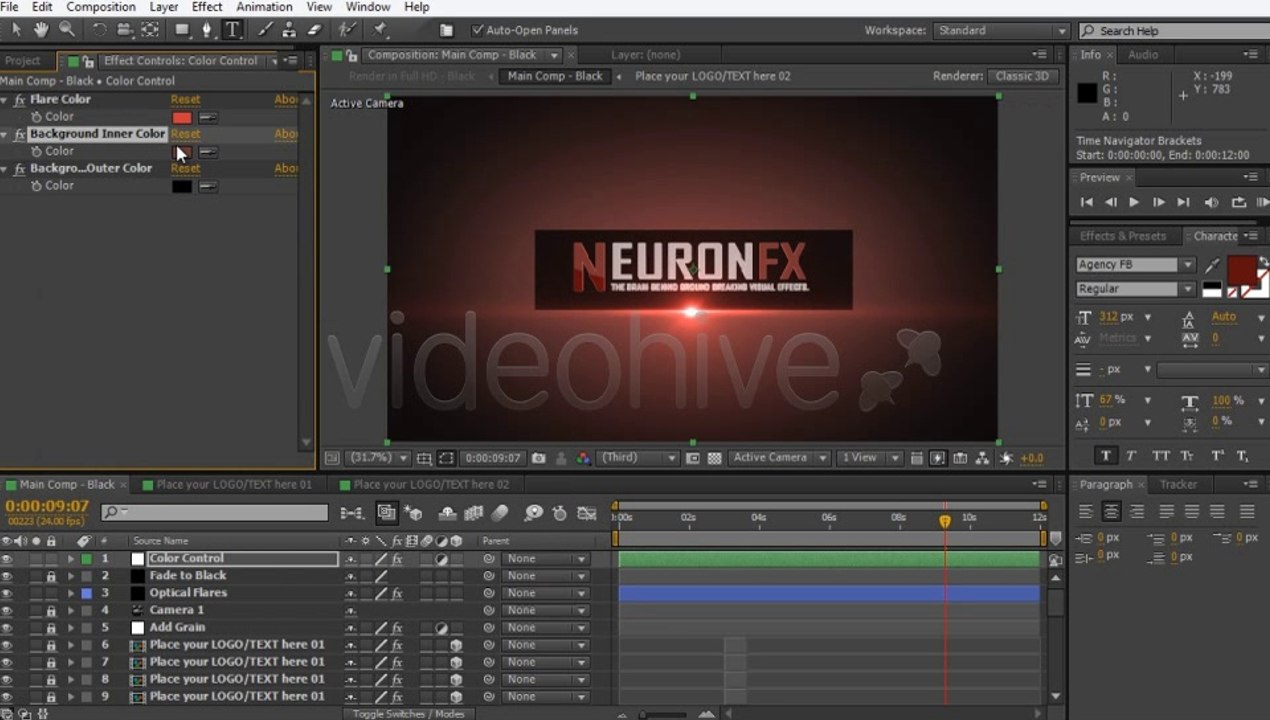Play the preview
The image size is (1270, 720).
[x=1134, y=202]
